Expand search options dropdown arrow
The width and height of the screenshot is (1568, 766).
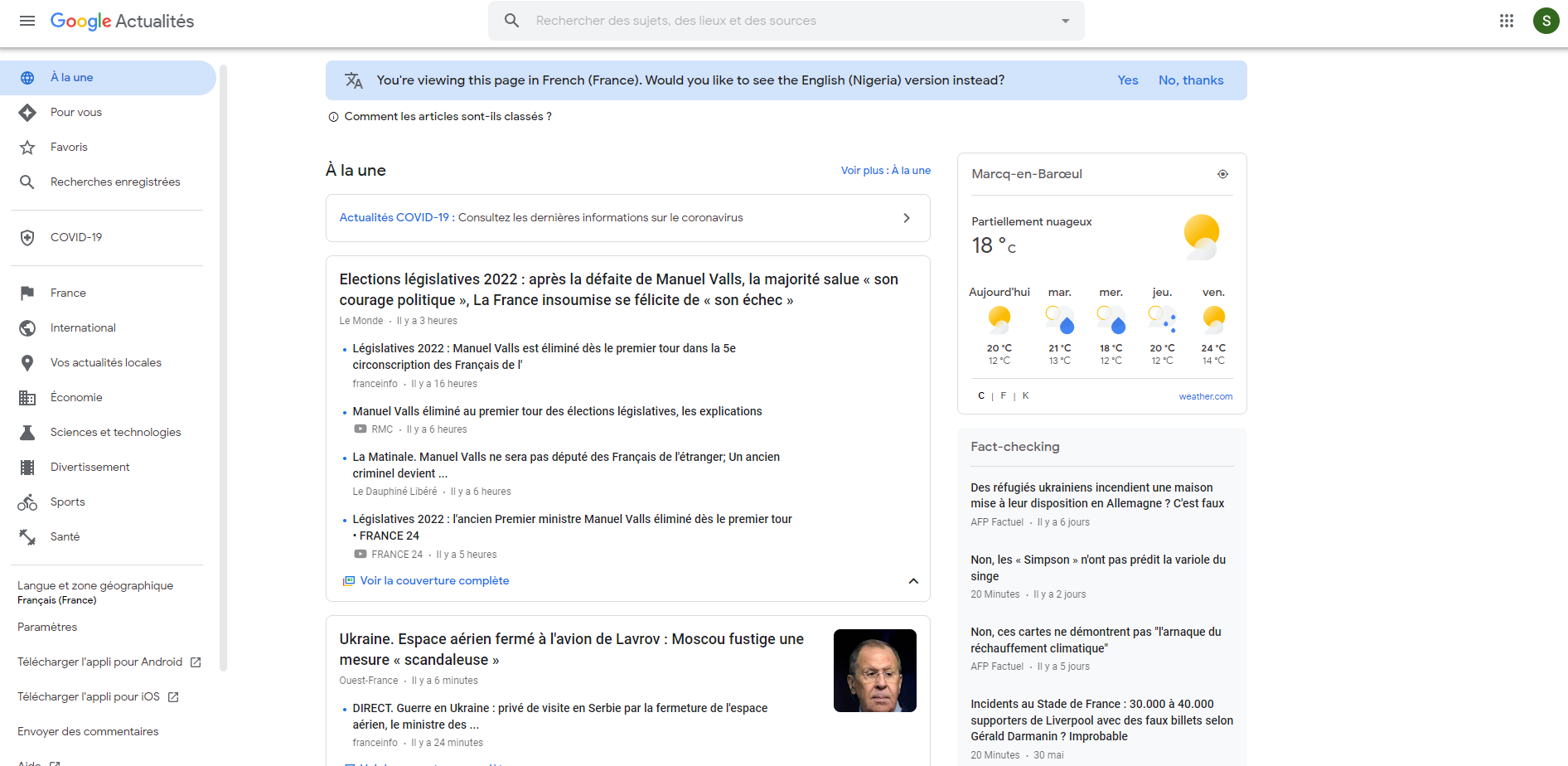(1065, 21)
